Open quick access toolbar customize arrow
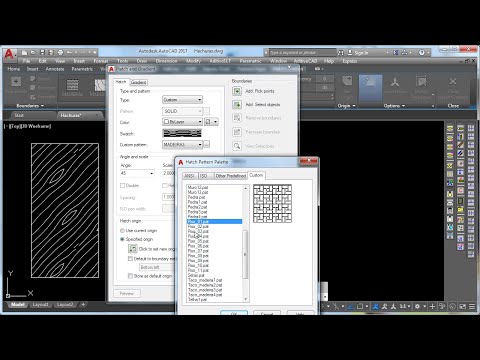 [x=95, y=52]
